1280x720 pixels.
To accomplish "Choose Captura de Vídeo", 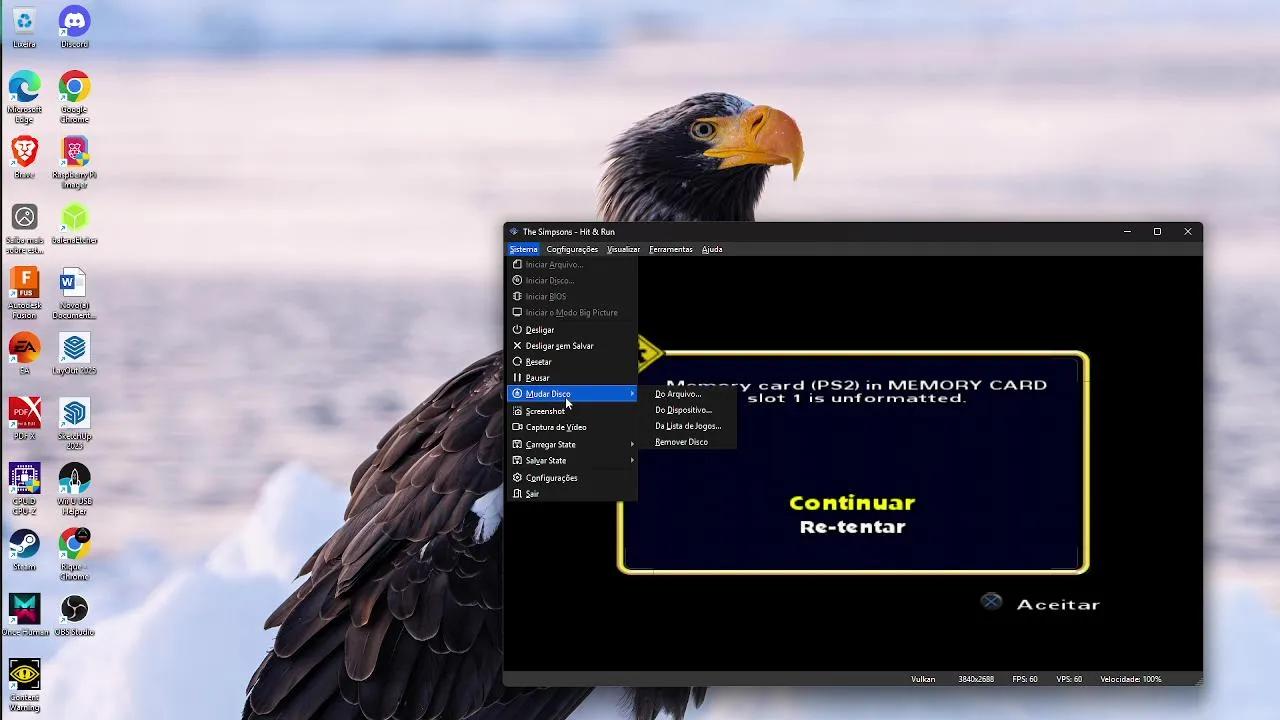I will (x=572, y=427).
